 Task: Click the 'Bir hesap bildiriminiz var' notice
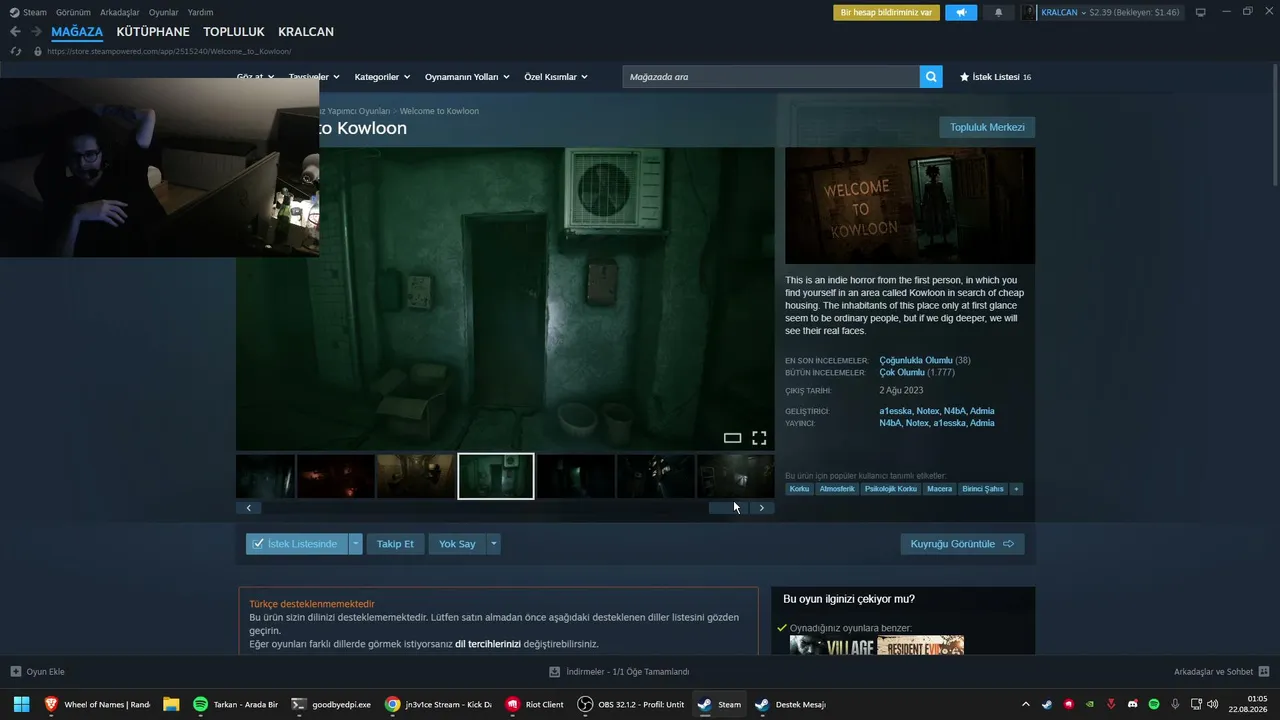click(887, 13)
